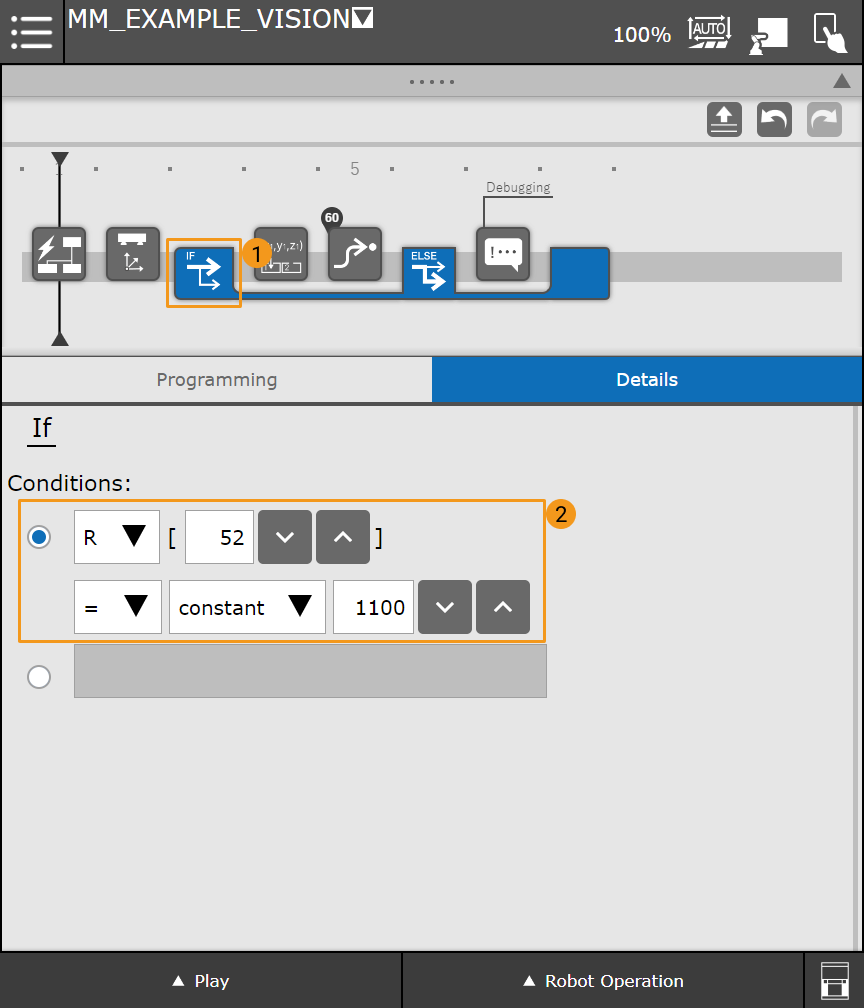Select the Debugging message instruction icon
The image size is (864, 1008).
click(503, 254)
